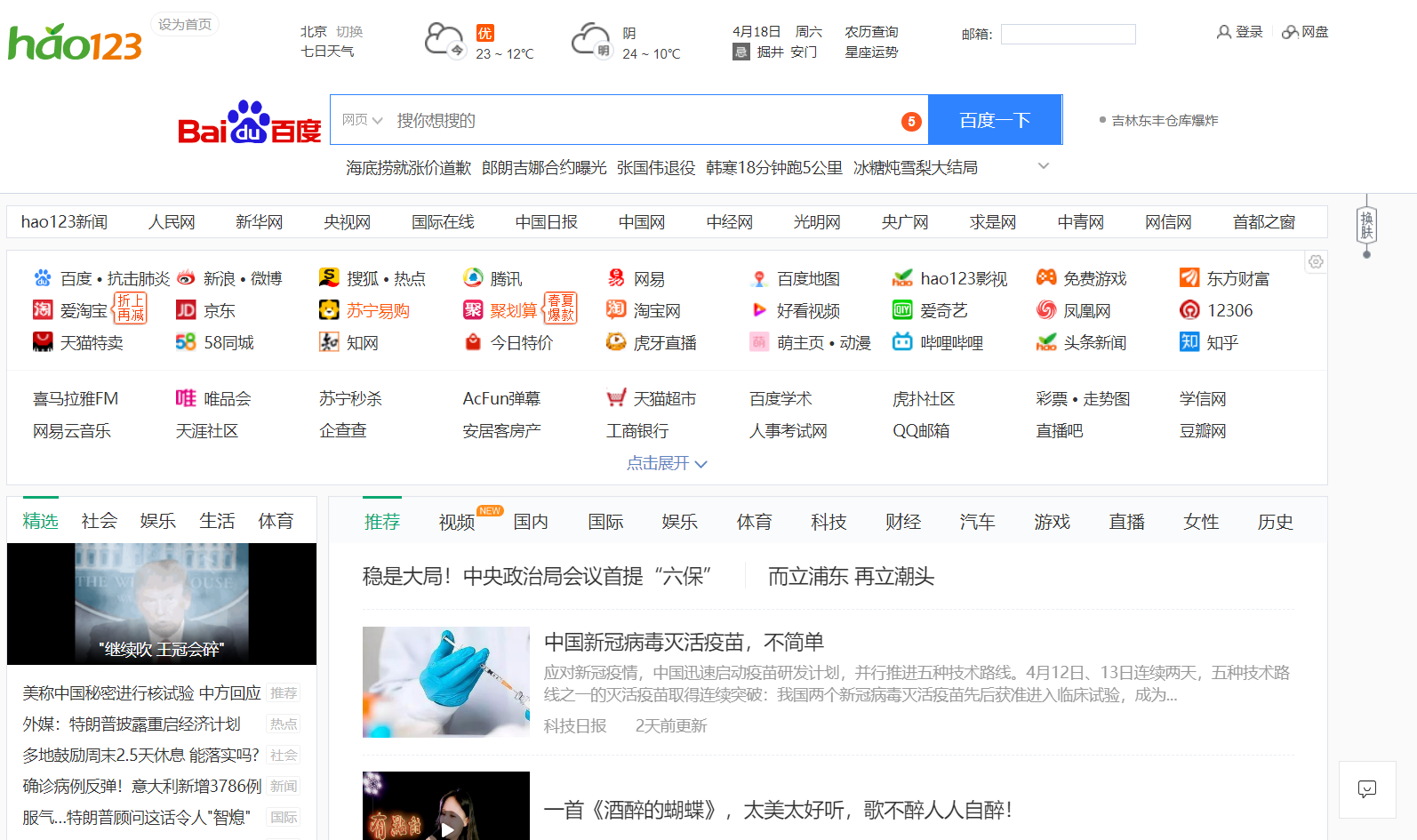
Task: Click news item 外媒:特朗普披露重启经济计划
Action: point(132,724)
